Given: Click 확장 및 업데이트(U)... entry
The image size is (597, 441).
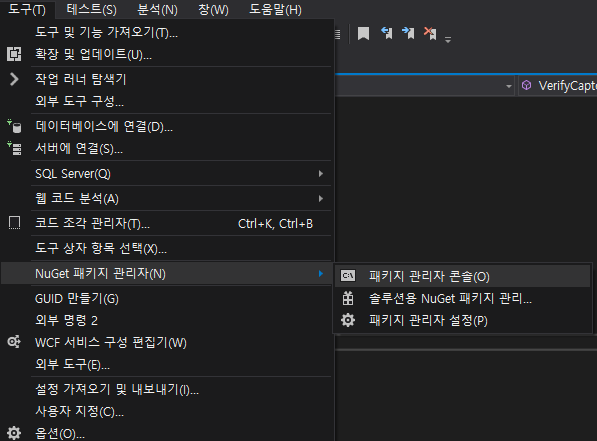Looking at the screenshot, I should [168, 54].
